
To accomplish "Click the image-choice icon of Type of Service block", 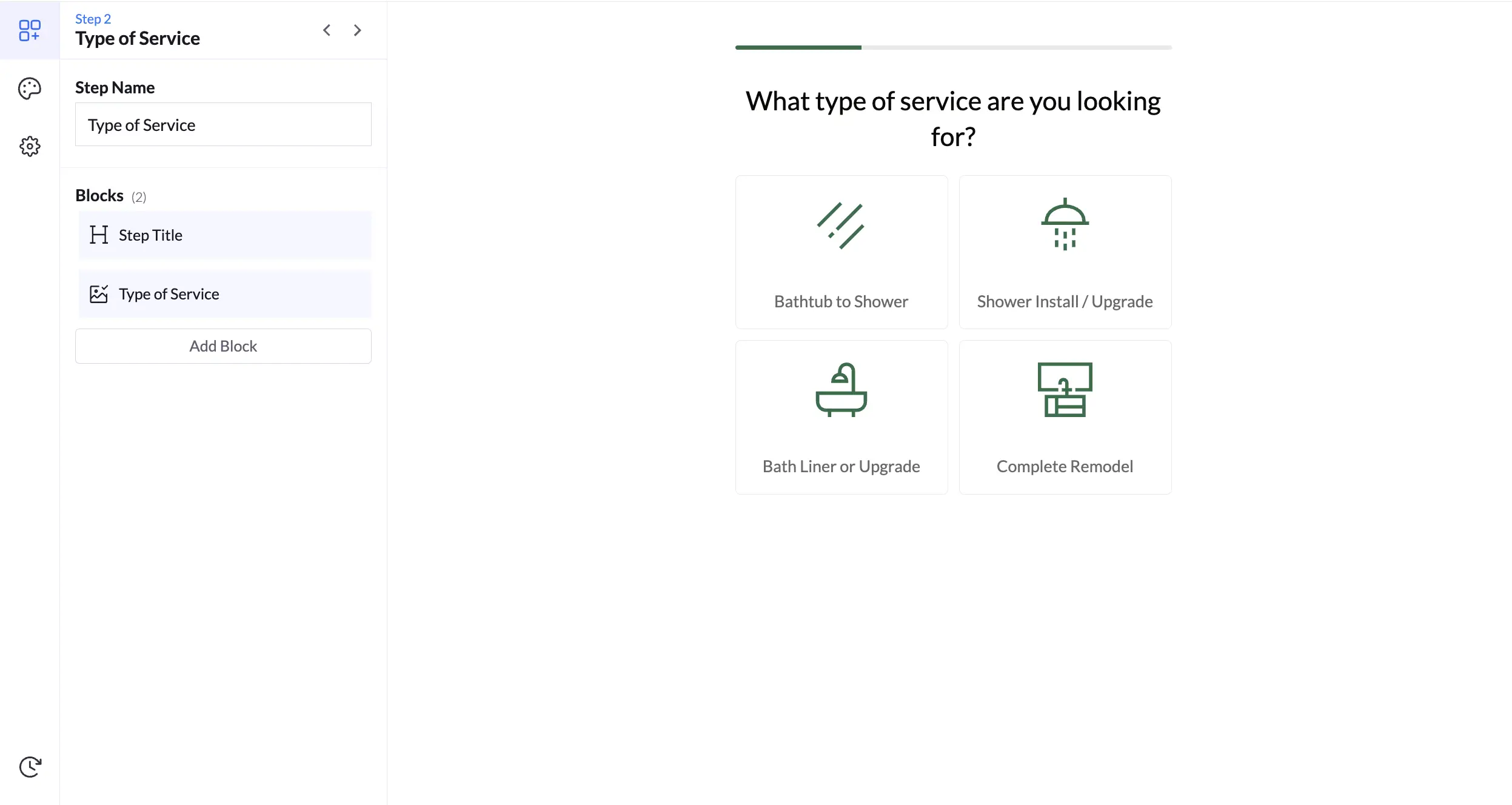I will pyautogui.click(x=99, y=294).
